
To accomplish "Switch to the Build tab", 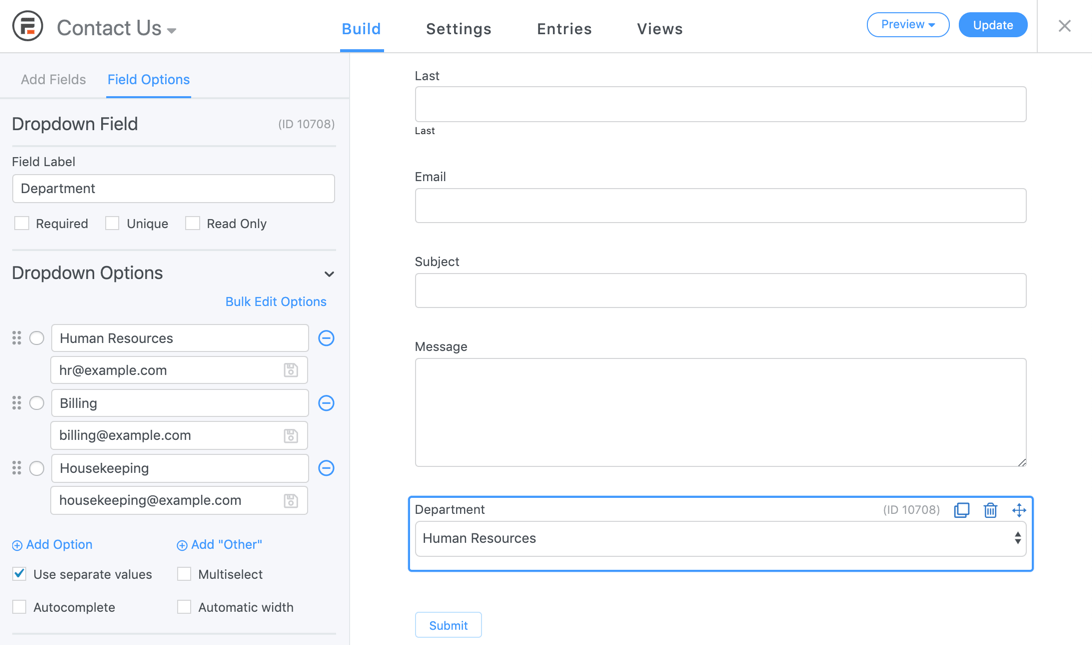I will [361, 29].
